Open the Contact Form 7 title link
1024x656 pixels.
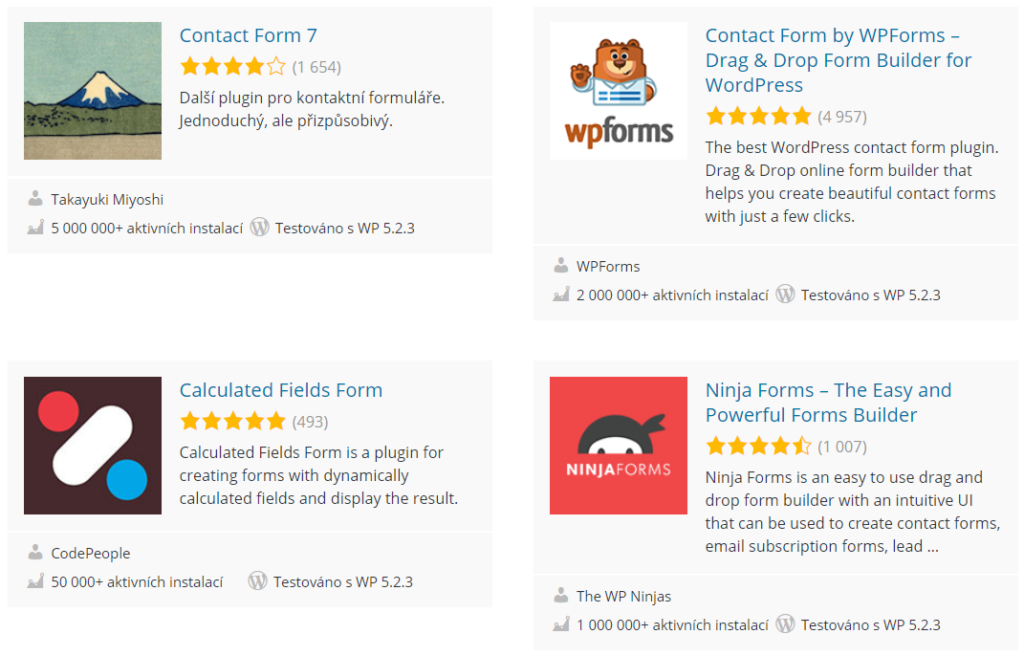click(x=248, y=35)
